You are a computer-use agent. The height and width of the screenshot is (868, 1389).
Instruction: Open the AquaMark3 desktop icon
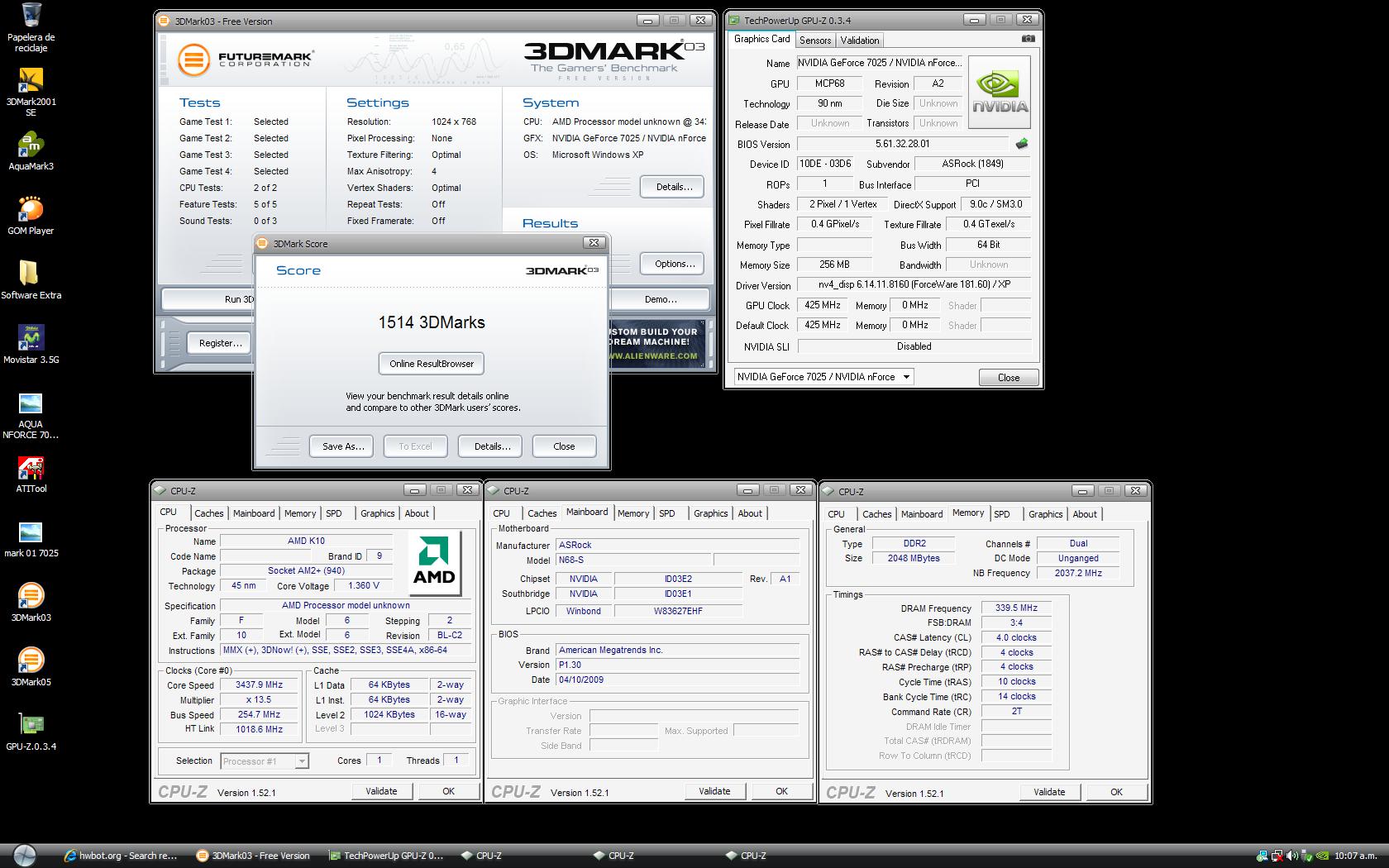[x=31, y=151]
